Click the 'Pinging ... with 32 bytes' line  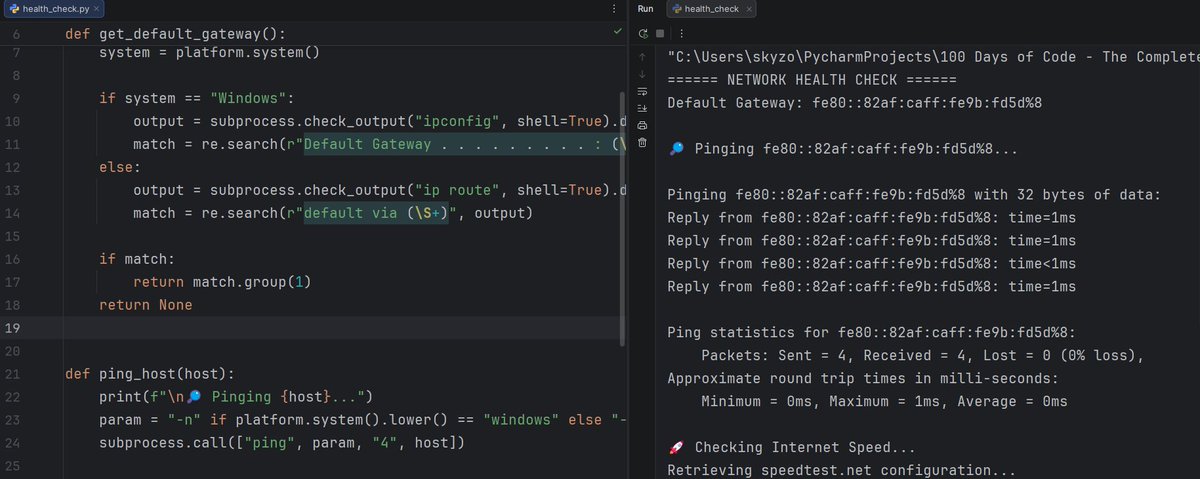point(914,194)
